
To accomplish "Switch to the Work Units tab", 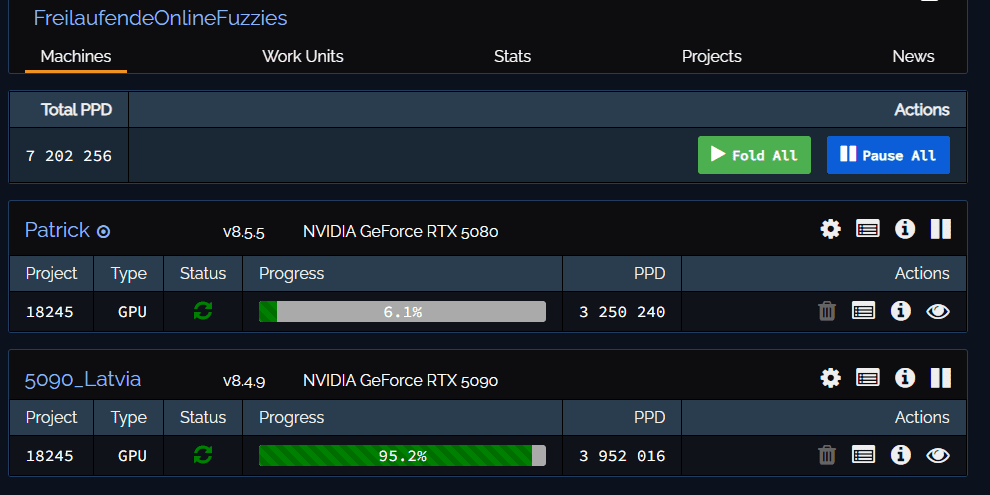I will [x=303, y=56].
